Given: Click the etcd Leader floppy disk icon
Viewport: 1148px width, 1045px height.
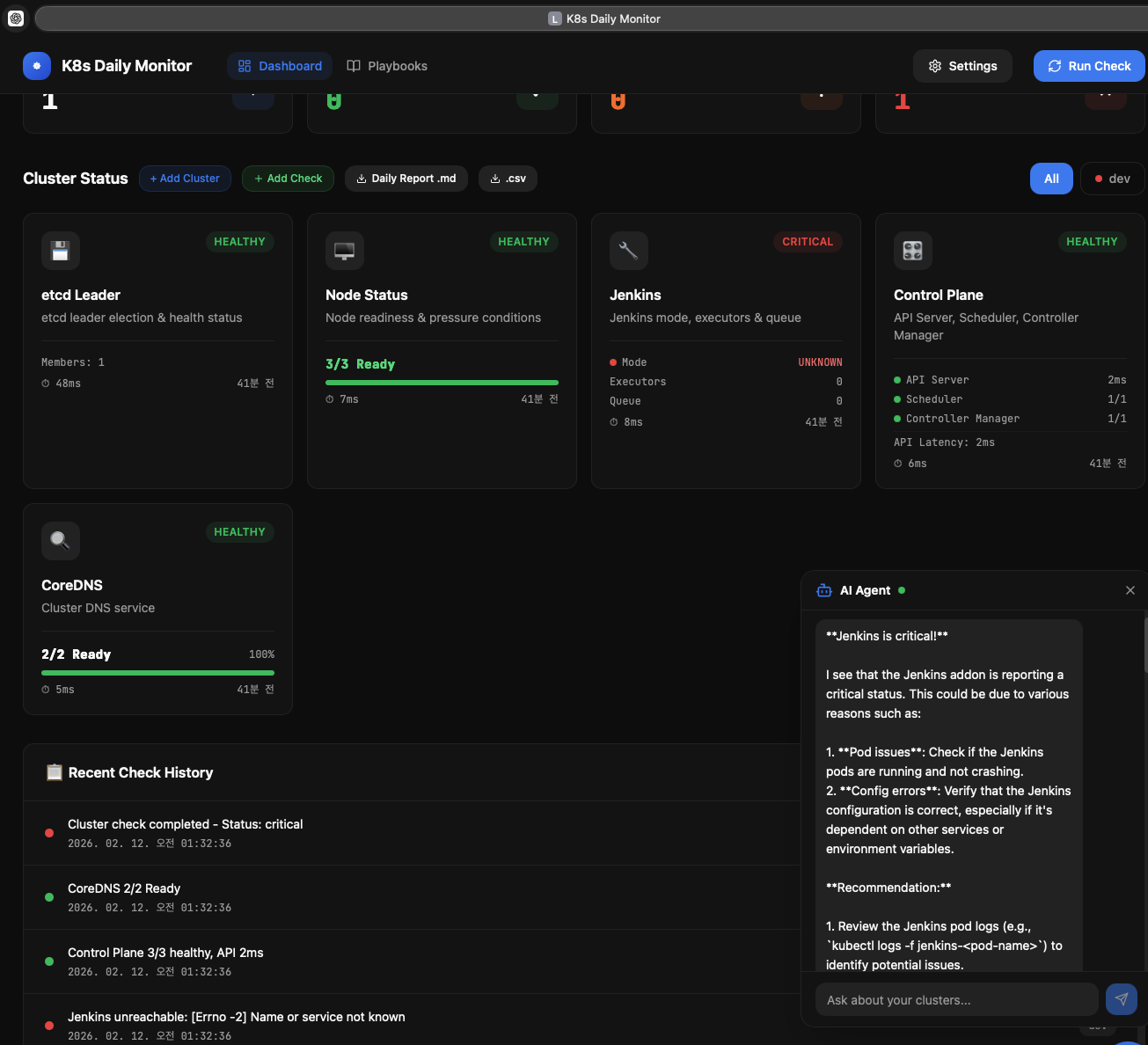Looking at the screenshot, I should pyautogui.click(x=61, y=251).
